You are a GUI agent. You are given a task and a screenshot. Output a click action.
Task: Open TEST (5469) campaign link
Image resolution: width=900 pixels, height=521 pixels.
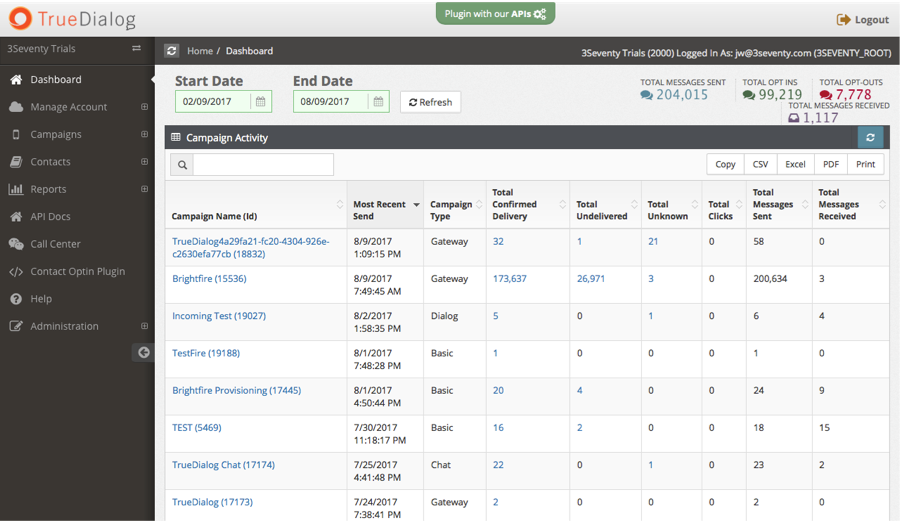196,427
